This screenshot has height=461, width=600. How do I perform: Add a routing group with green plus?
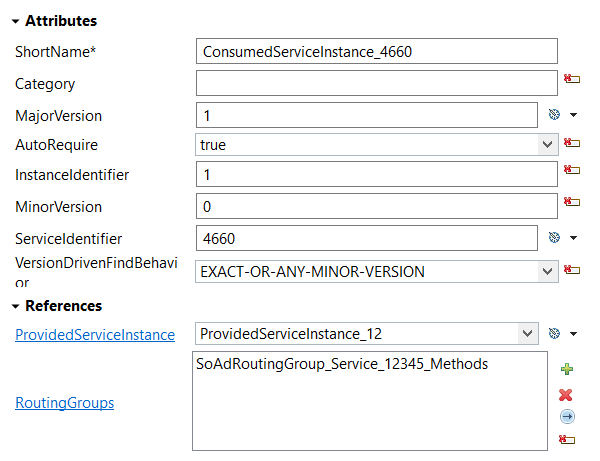(567, 369)
